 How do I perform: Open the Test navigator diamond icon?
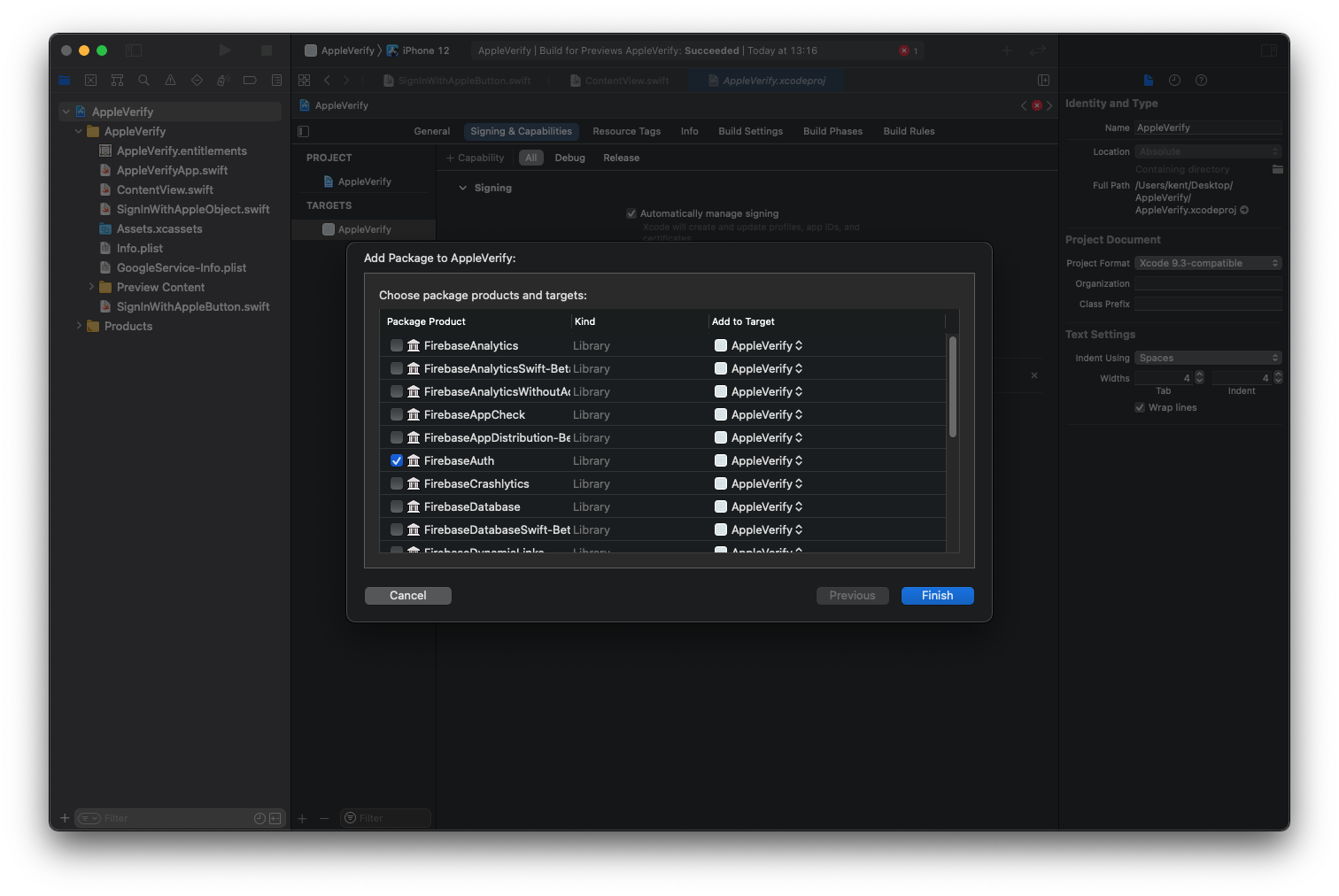pos(197,81)
